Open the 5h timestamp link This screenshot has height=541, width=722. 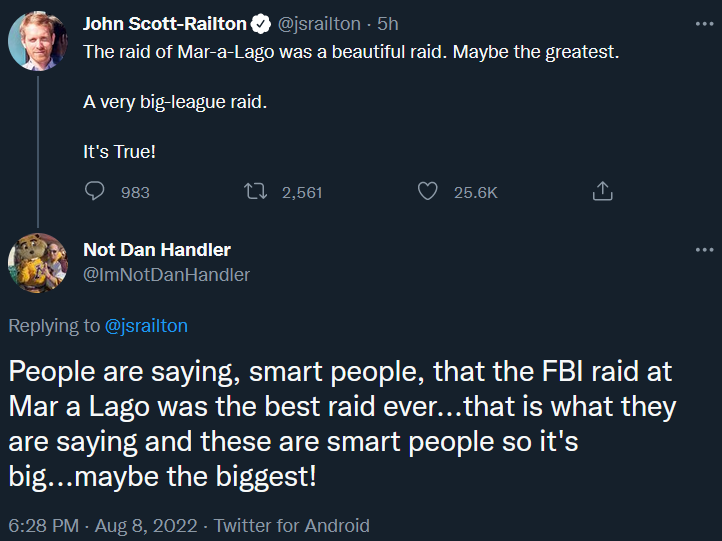388,23
